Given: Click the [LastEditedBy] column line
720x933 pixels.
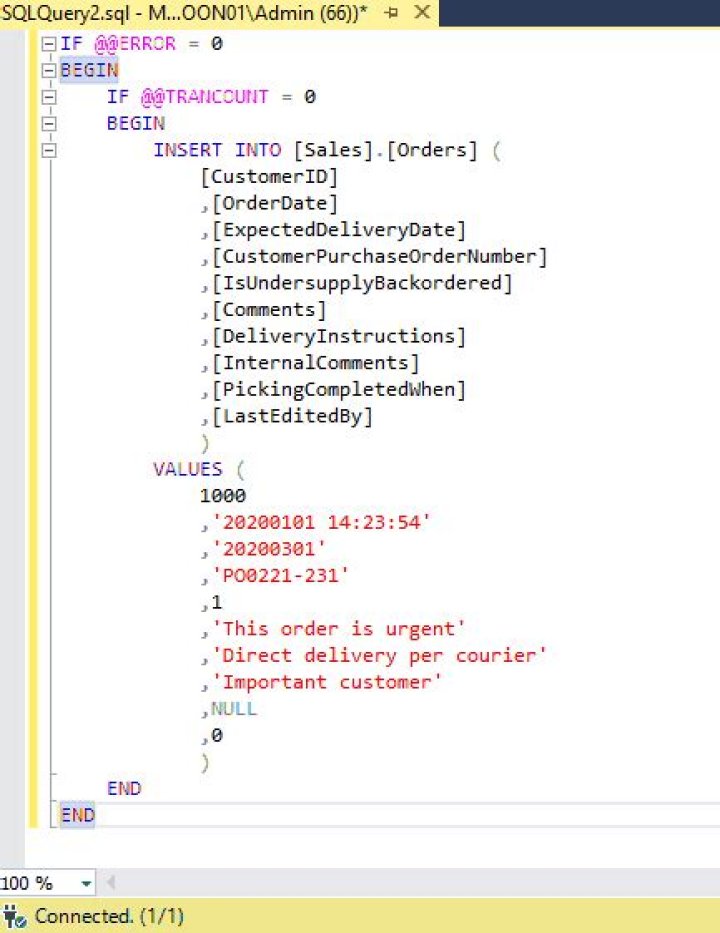Looking at the screenshot, I should pos(291,416).
